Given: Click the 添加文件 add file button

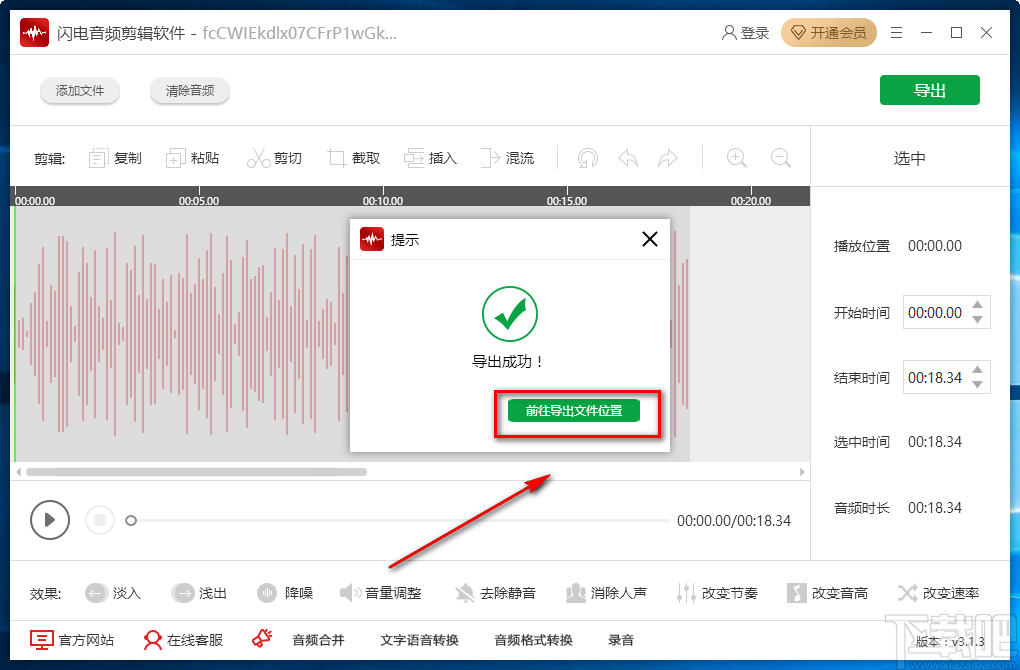Looking at the screenshot, I should click(x=79, y=90).
